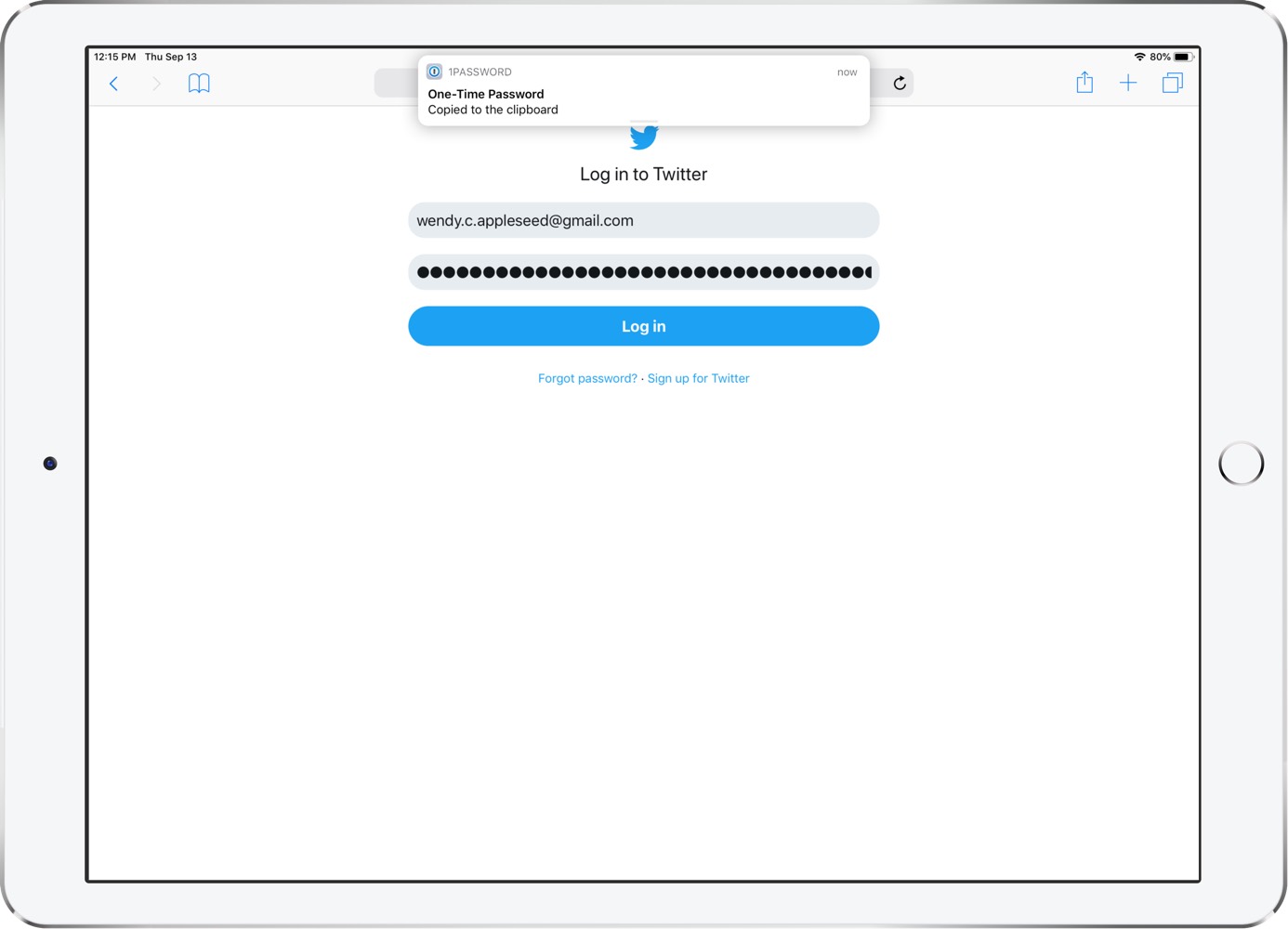Open the One-Time Password notification banner
Image resolution: width=1288 pixels, height=929 pixels.
click(x=644, y=90)
